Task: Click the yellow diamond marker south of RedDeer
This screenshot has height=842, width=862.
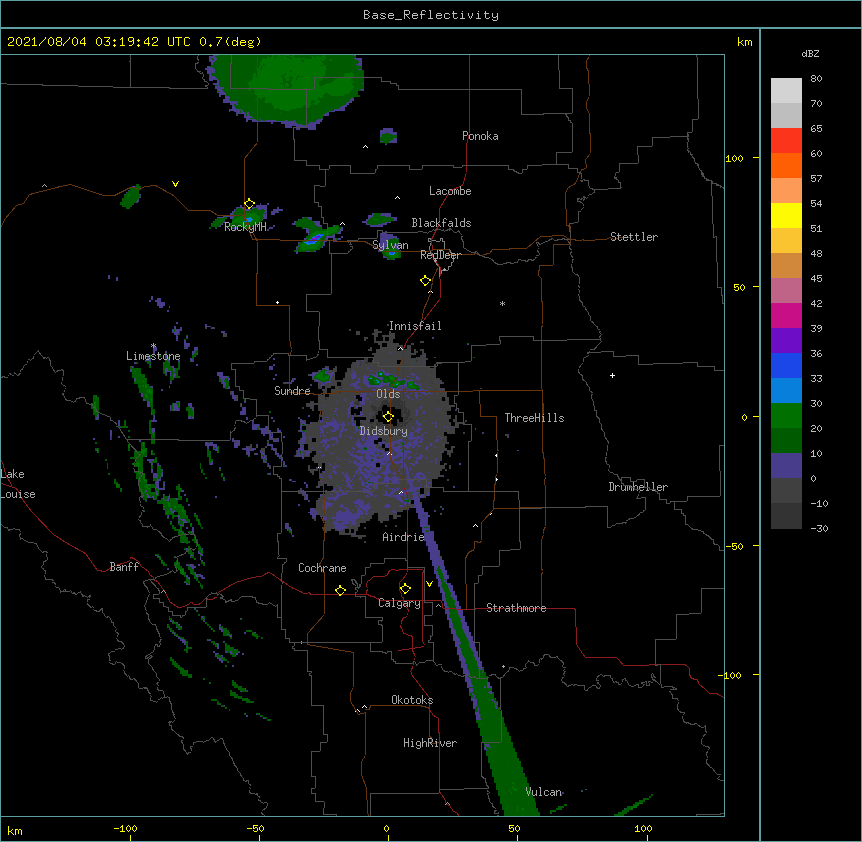Action: coord(425,281)
